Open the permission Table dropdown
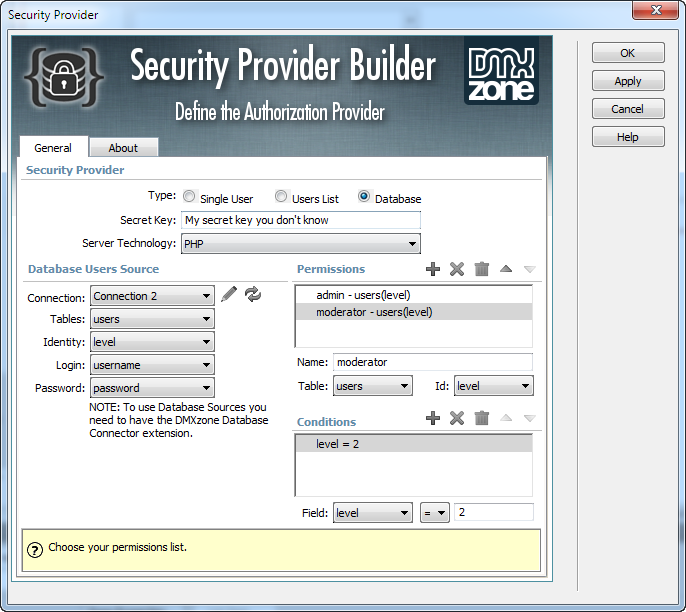The image size is (686, 612). coord(373,386)
